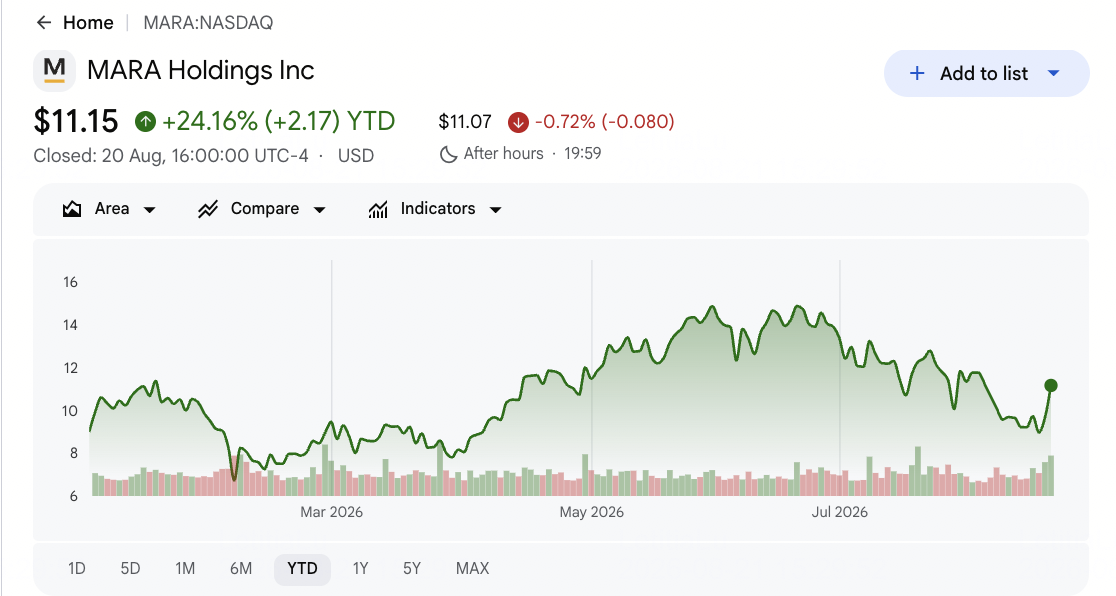Click the After hours moon icon
Image resolution: width=1116 pixels, height=596 pixels.
(448, 154)
